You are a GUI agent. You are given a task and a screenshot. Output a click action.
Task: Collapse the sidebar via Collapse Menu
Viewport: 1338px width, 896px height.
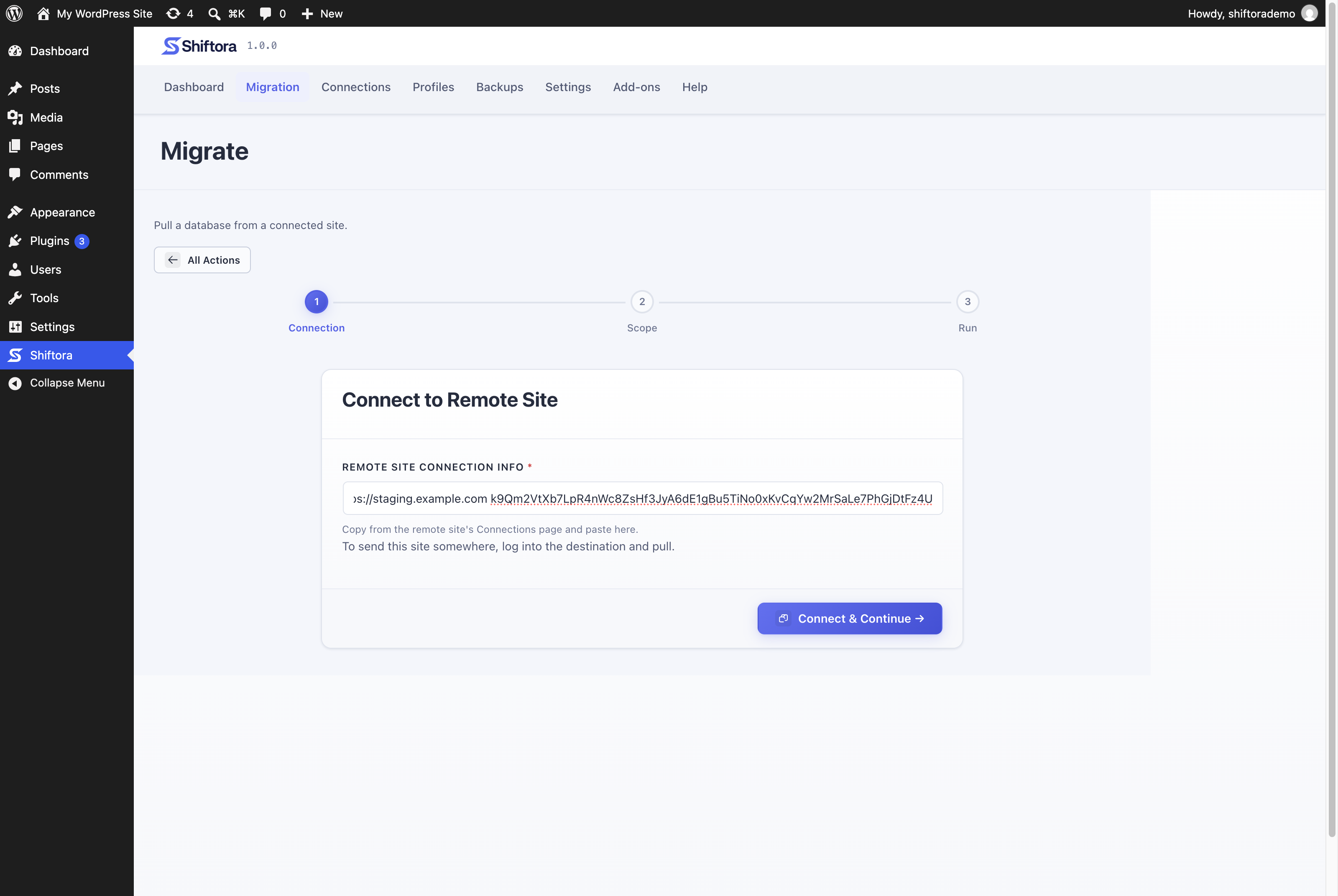click(67, 383)
